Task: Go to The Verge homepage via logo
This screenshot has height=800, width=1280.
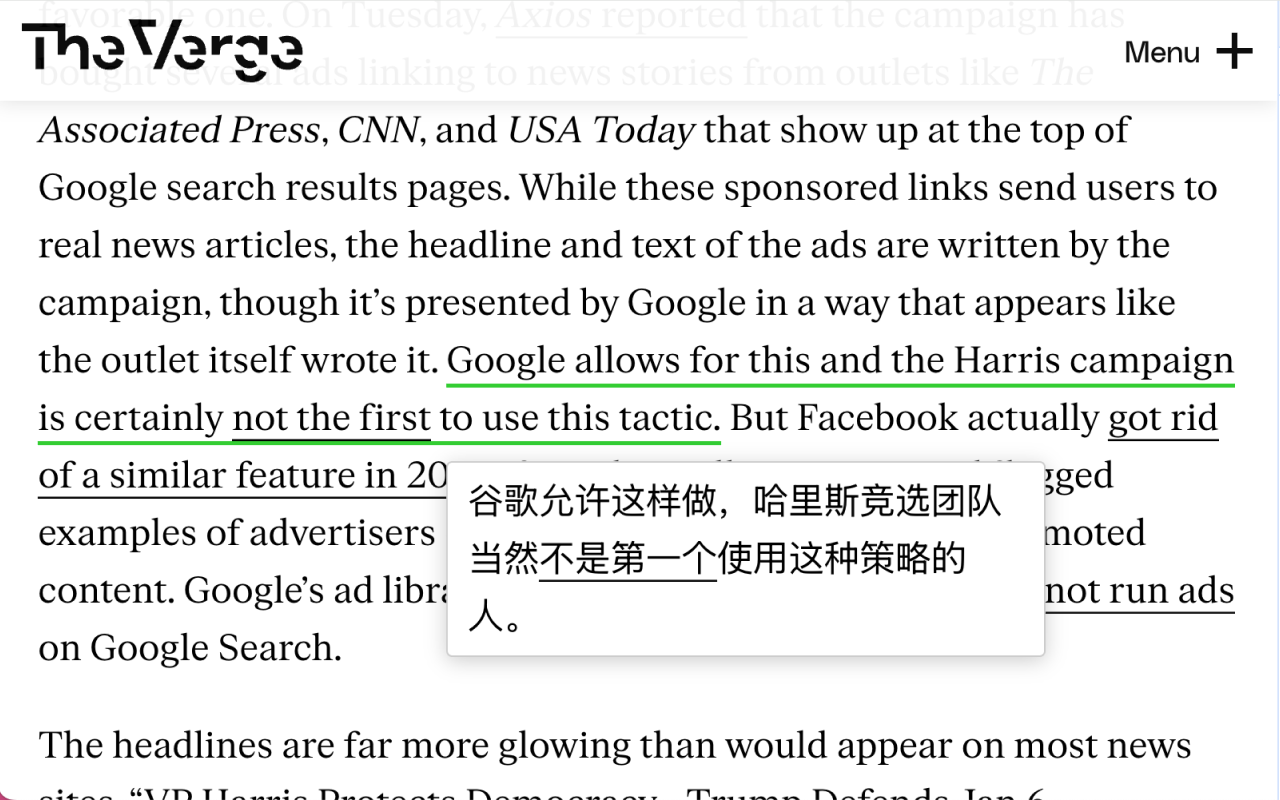Action: [162, 50]
